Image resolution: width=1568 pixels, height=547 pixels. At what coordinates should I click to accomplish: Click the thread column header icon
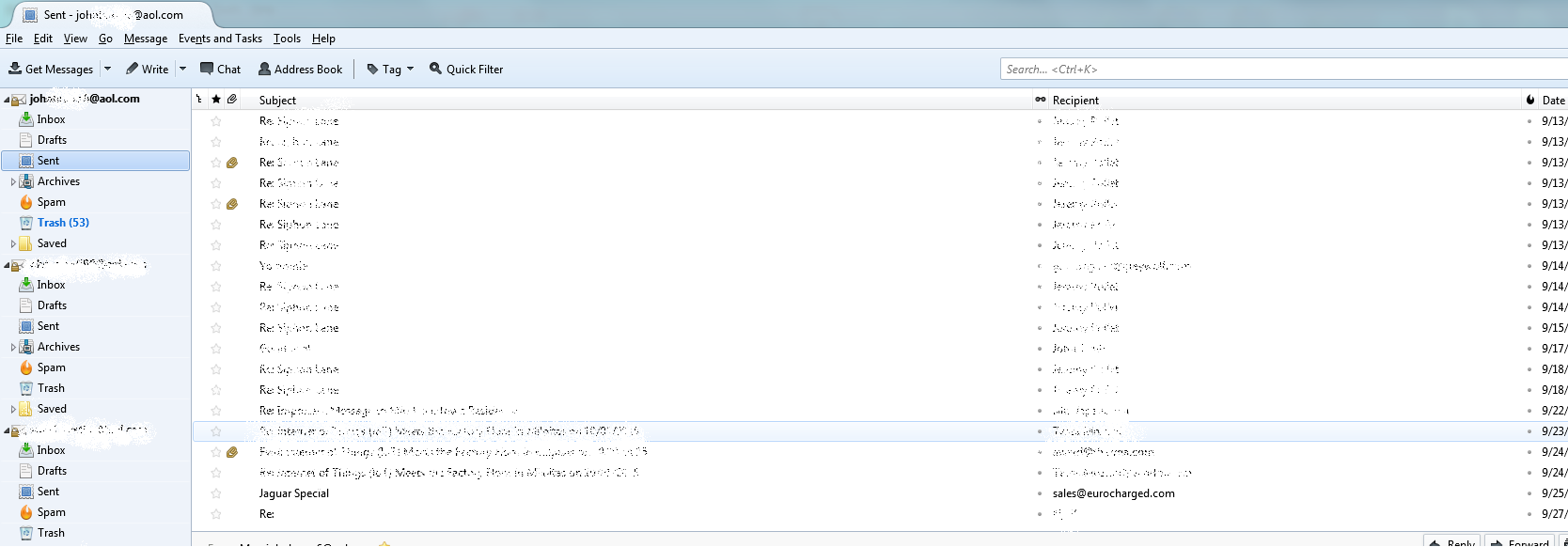click(x=199, y=100)
